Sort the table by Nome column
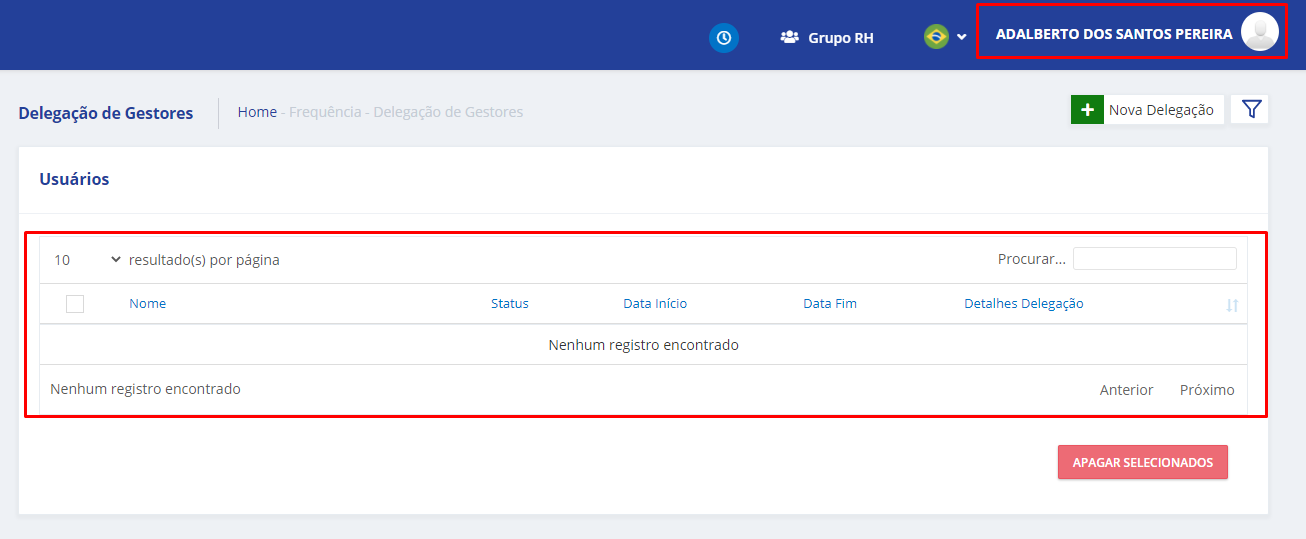 tap(147, 304)
